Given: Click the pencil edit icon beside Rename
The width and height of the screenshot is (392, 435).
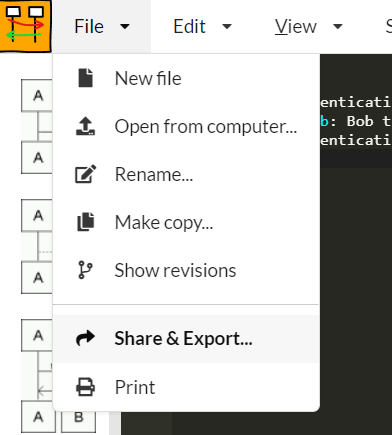Looking at the screenshot, I should click(86, 174).
